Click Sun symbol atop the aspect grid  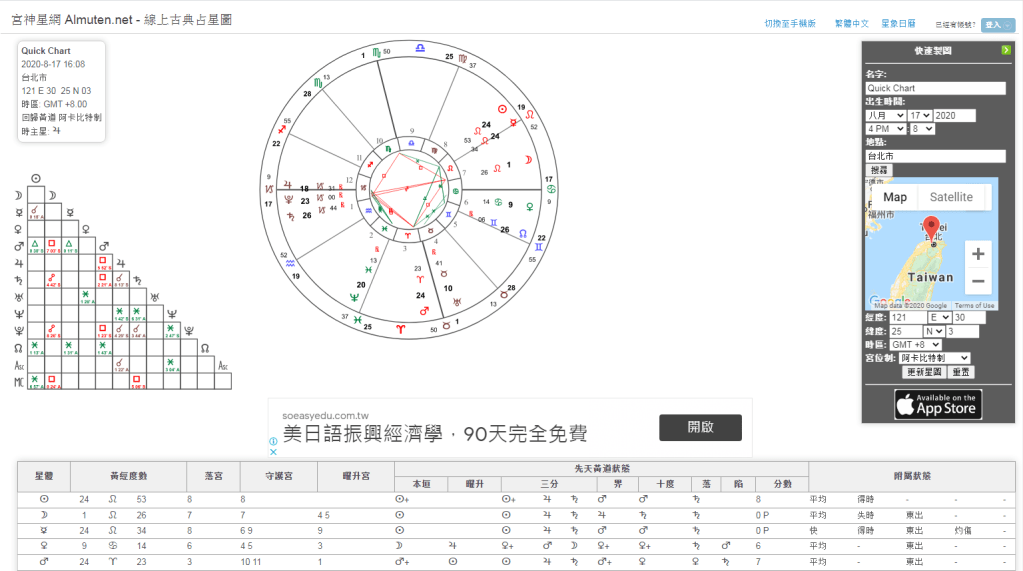36,178
